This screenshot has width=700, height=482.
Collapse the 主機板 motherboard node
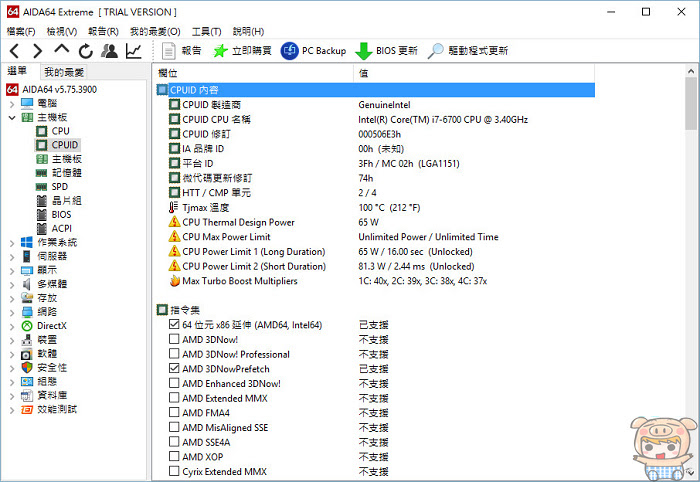click(x=12, y=118)
